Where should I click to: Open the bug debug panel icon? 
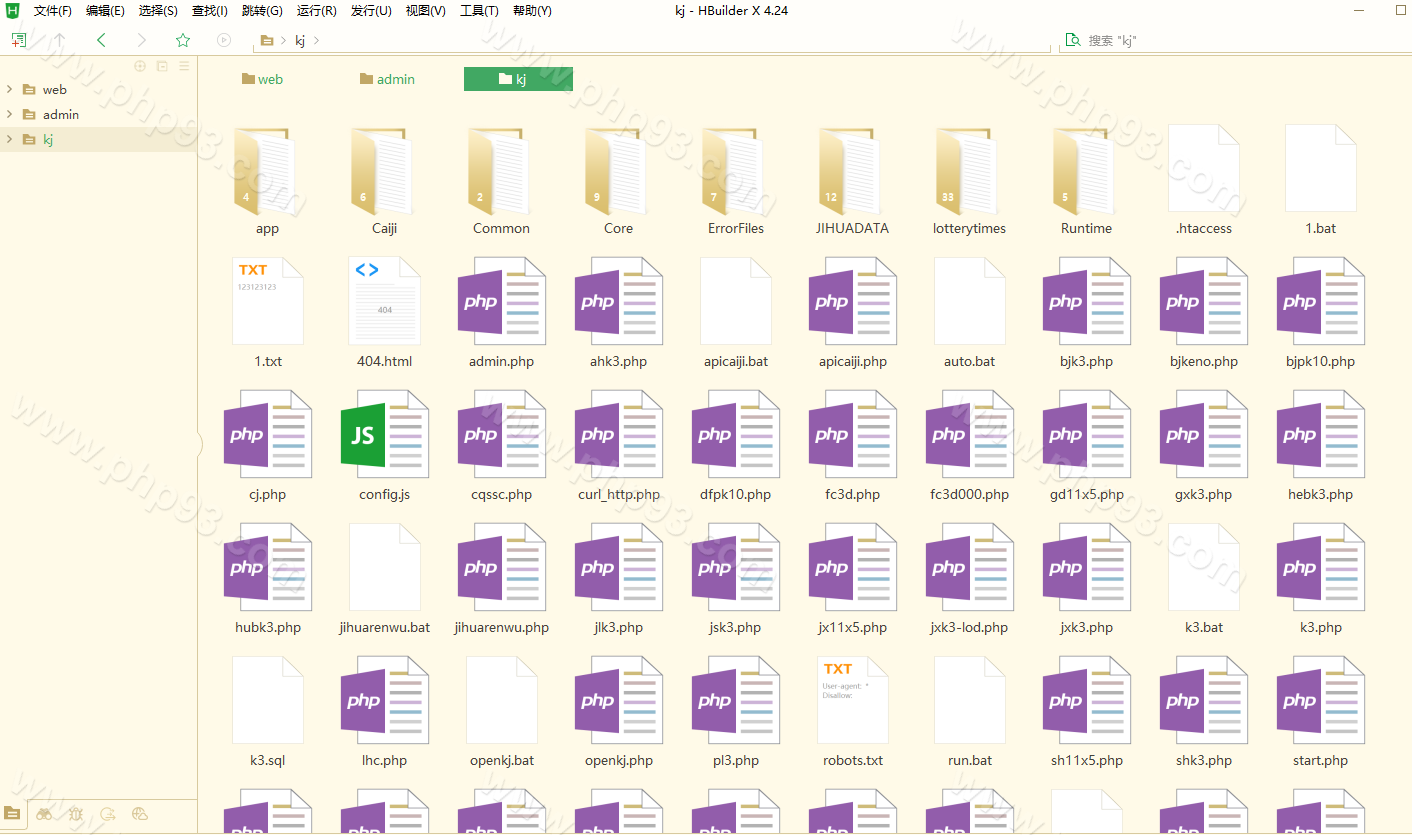tap(76, 814)
